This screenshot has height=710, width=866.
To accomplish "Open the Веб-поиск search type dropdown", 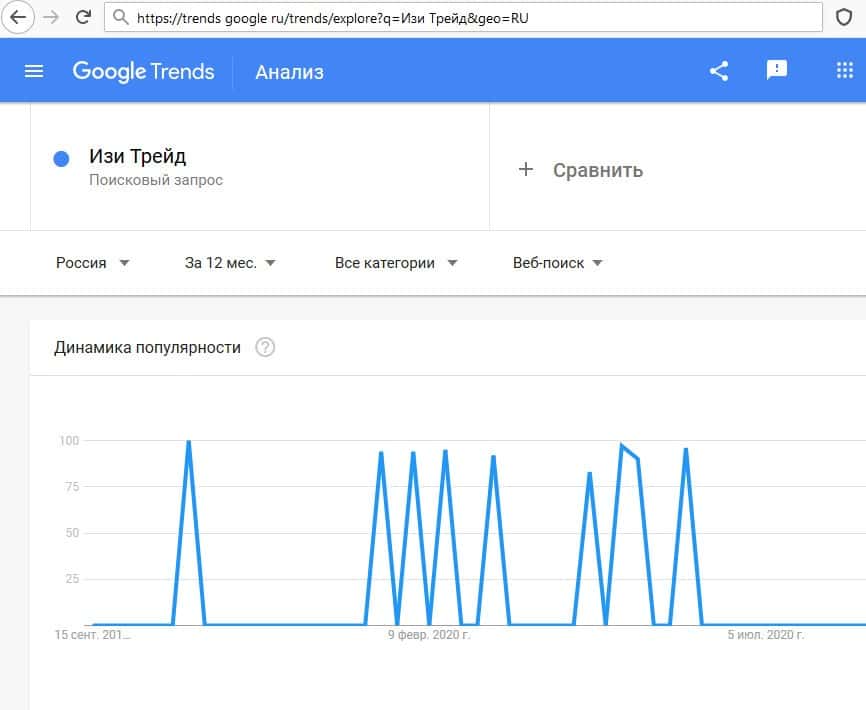I will coord(557,263).
